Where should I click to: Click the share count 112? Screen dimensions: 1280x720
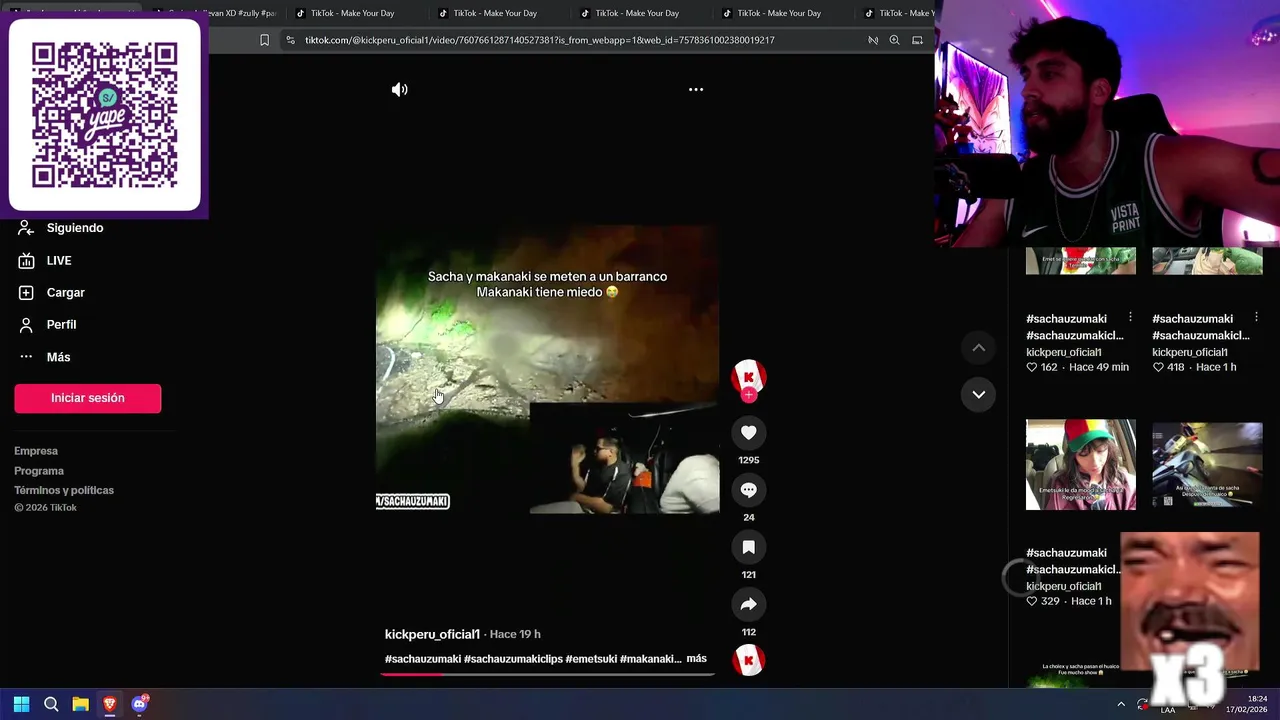pyautogui.click(x=748, y=632)
